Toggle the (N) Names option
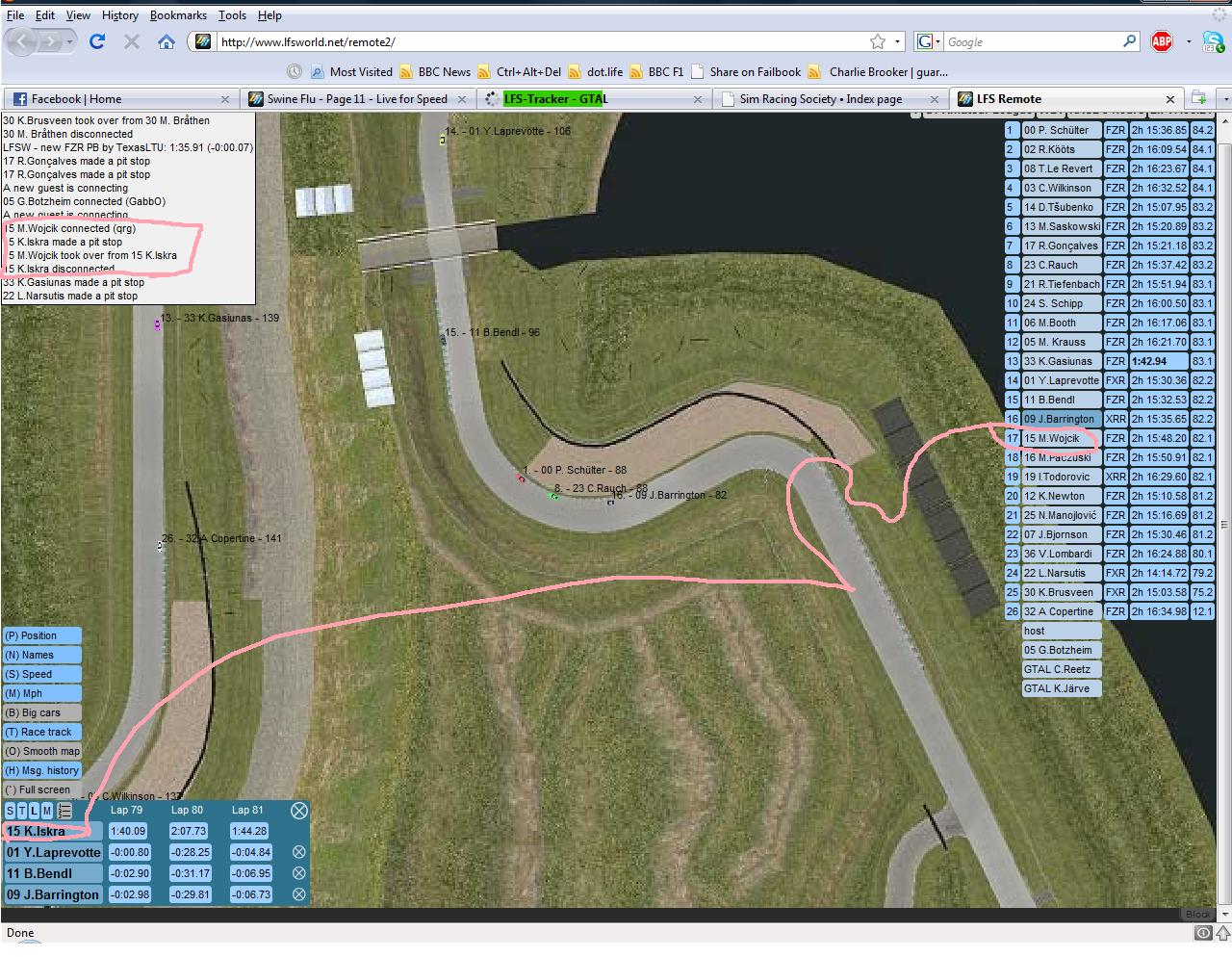Screen dimensions: 1232x957 [x=42, y=655]
